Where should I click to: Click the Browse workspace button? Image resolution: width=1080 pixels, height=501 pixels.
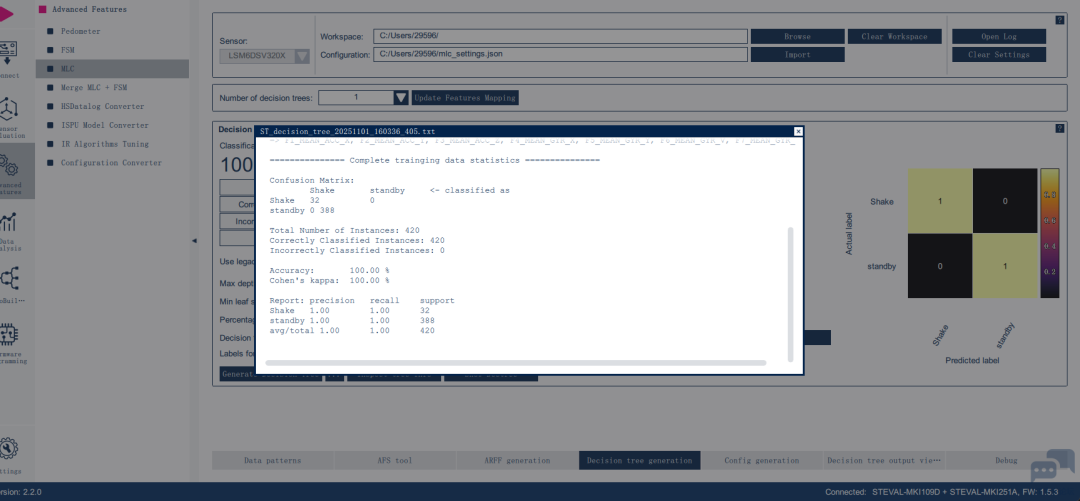pos(798,37)
